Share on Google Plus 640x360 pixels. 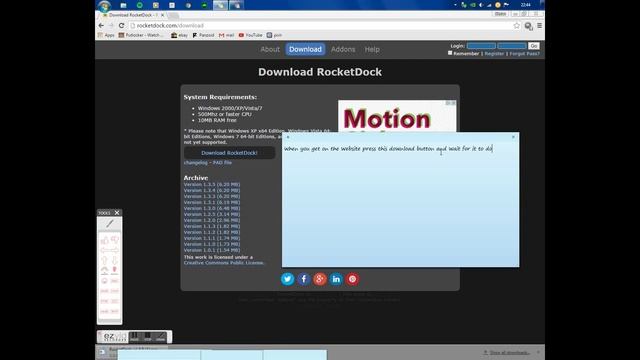(320, 279)
